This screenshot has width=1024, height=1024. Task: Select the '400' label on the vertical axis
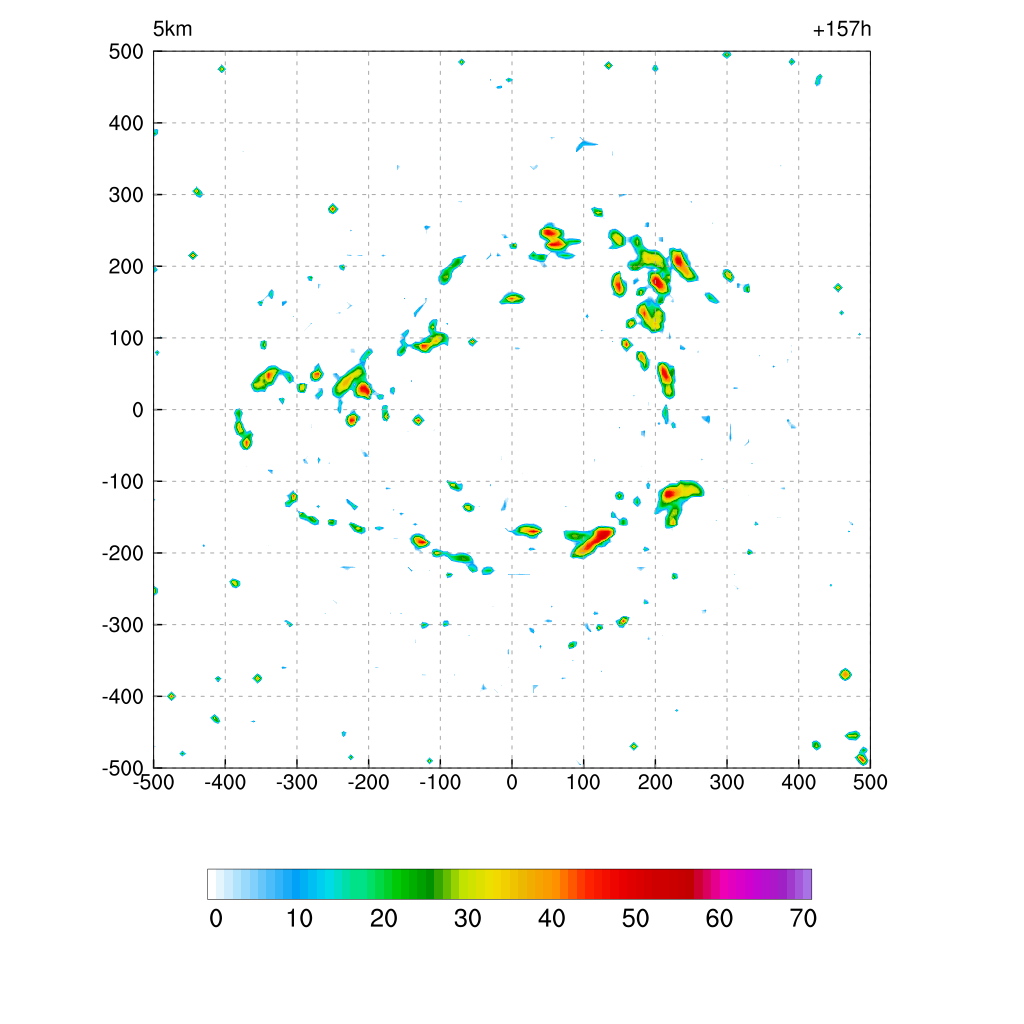coord(126,123)
